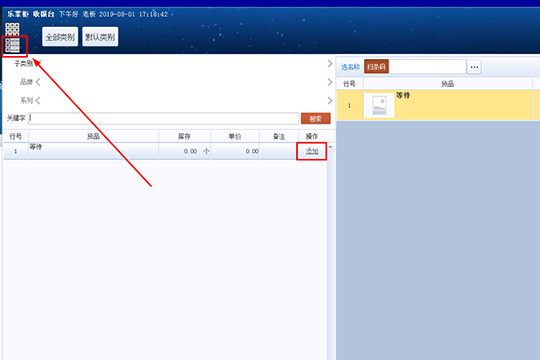Click the 库存 column header
Viewport: 540px width, 360px height.
pos(184,136)
